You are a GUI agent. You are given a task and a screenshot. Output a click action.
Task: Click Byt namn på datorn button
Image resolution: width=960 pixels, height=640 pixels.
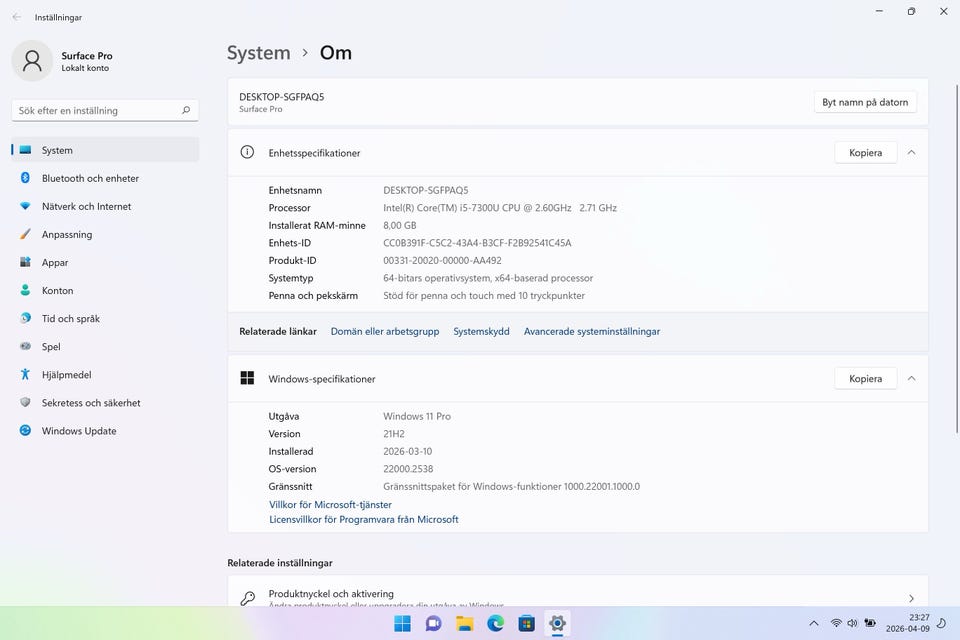865,102
